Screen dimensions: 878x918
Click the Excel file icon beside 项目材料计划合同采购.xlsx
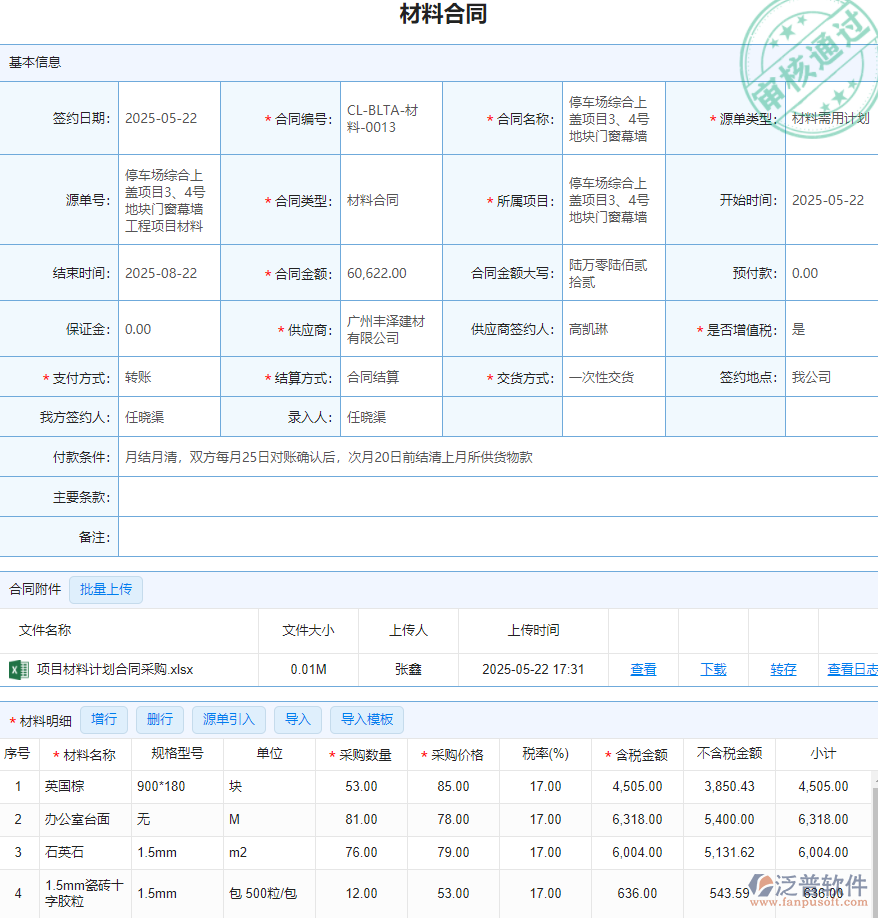(x=19, y=670)
